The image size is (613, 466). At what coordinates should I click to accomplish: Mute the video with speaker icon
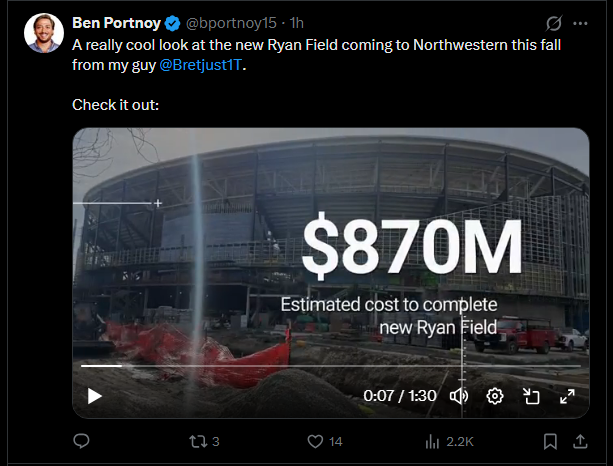click(x=459, y=395)
